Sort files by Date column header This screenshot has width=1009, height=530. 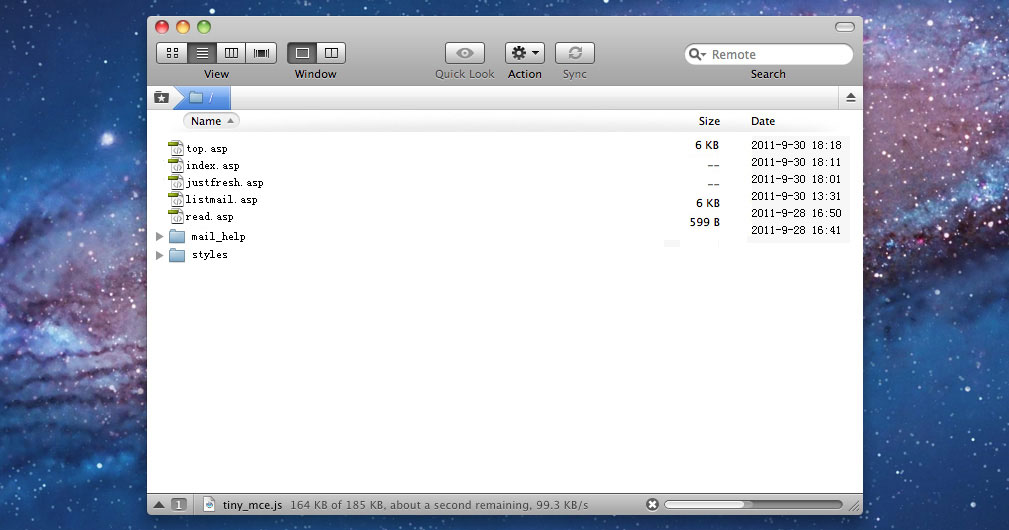click(x=763, y=121)
